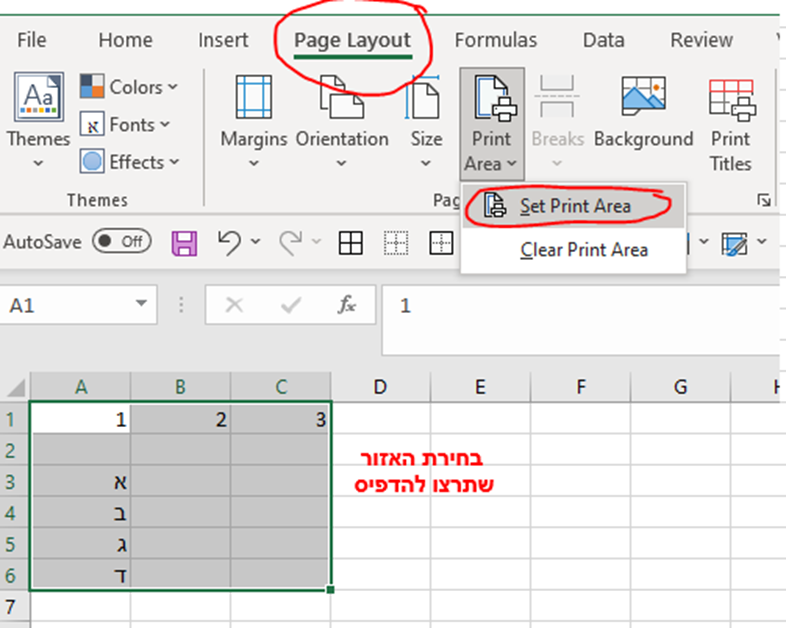Click the Background image button
This screenshot has width=786, height=628.
(644, 113)
